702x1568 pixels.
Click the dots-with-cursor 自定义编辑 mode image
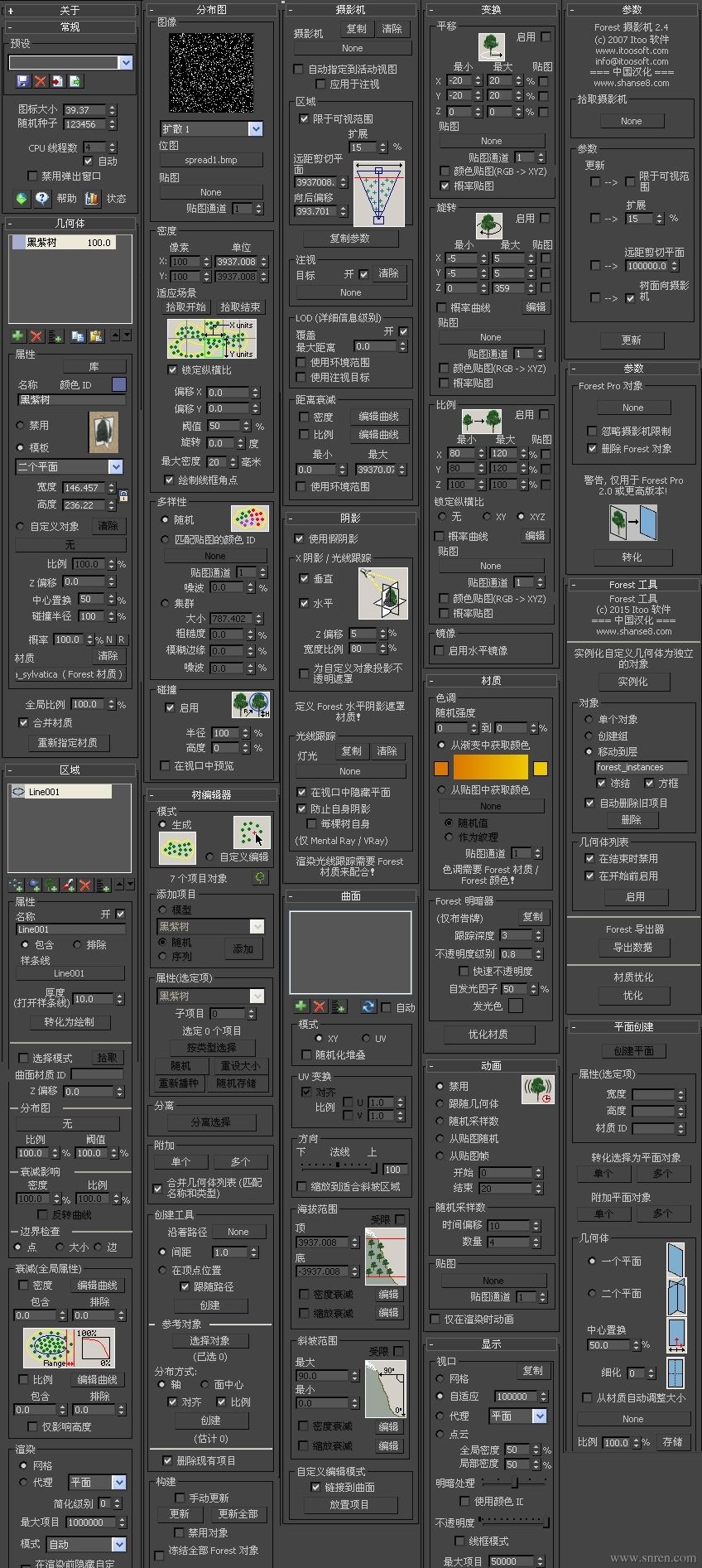pyautogui.click(x=252, y=831)
